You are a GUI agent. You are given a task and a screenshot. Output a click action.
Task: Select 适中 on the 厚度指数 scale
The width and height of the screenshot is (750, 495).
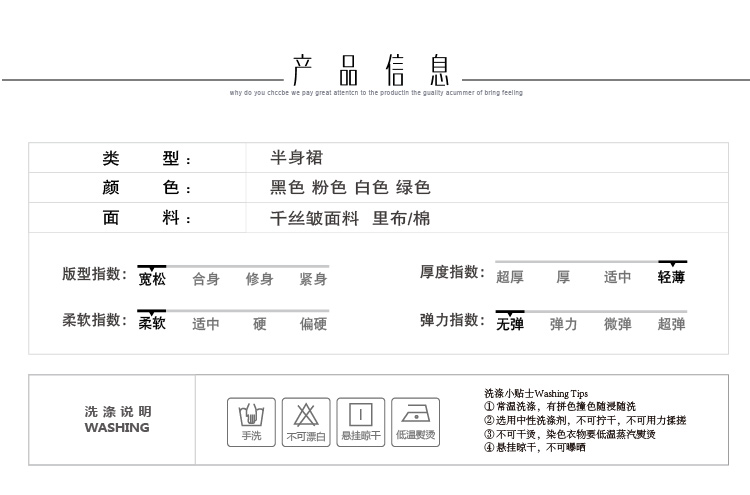(x=618, y=276)
